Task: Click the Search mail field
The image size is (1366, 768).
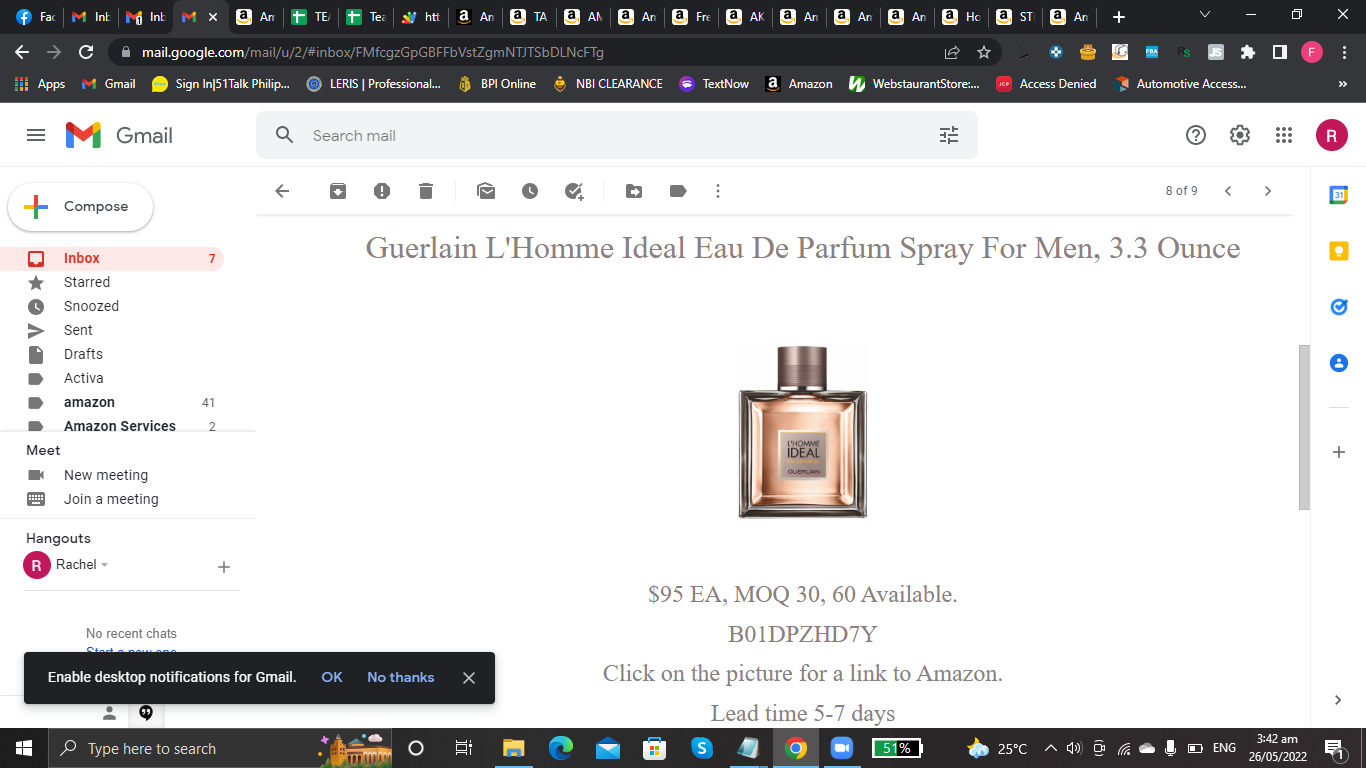Action: pyautogui.click(x=616, y=135)
